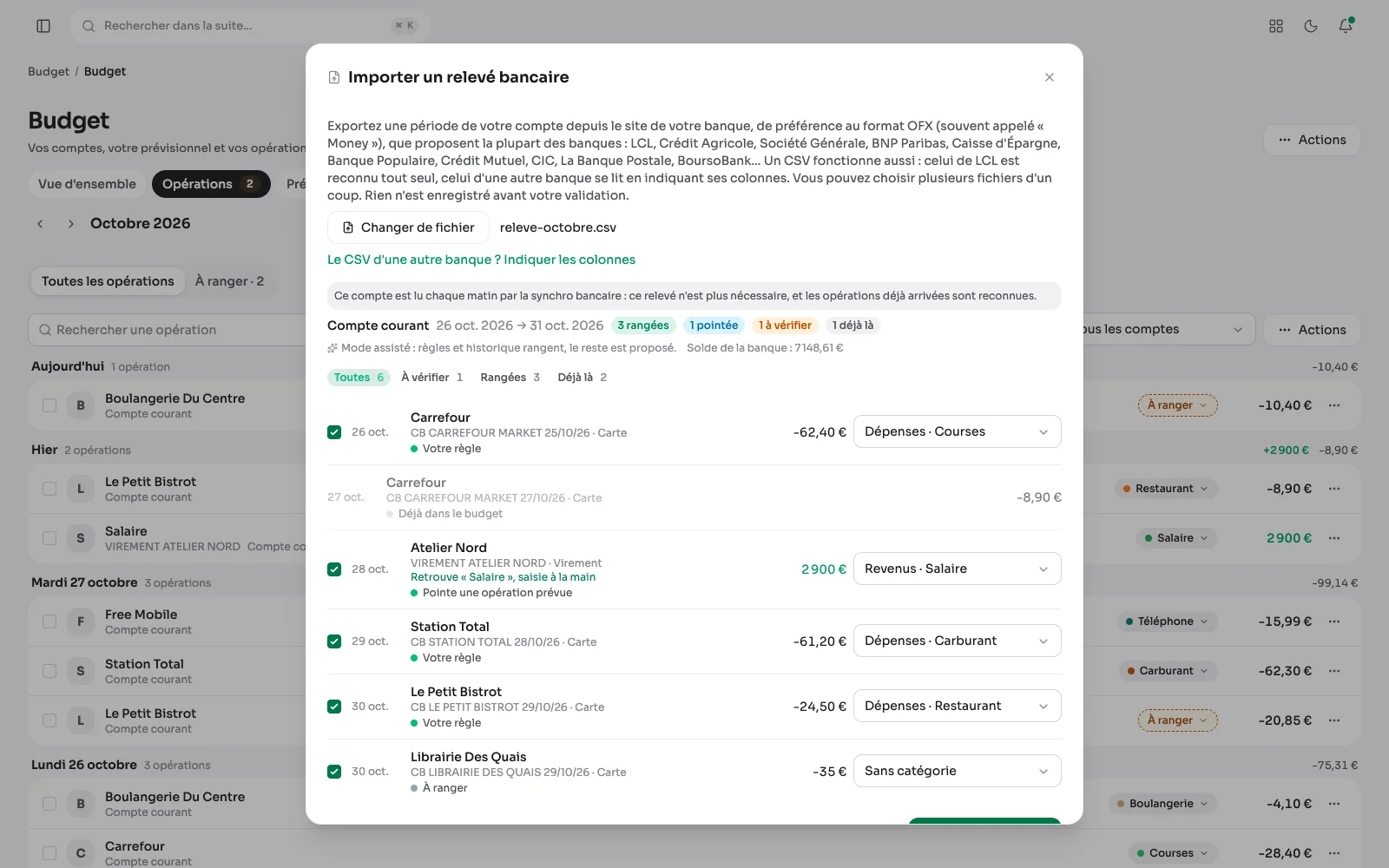The image size is (1389, 868).
Task: Open more options for Le Petit Bistrot -20,85 € row
Action: tap(1334, 720)
